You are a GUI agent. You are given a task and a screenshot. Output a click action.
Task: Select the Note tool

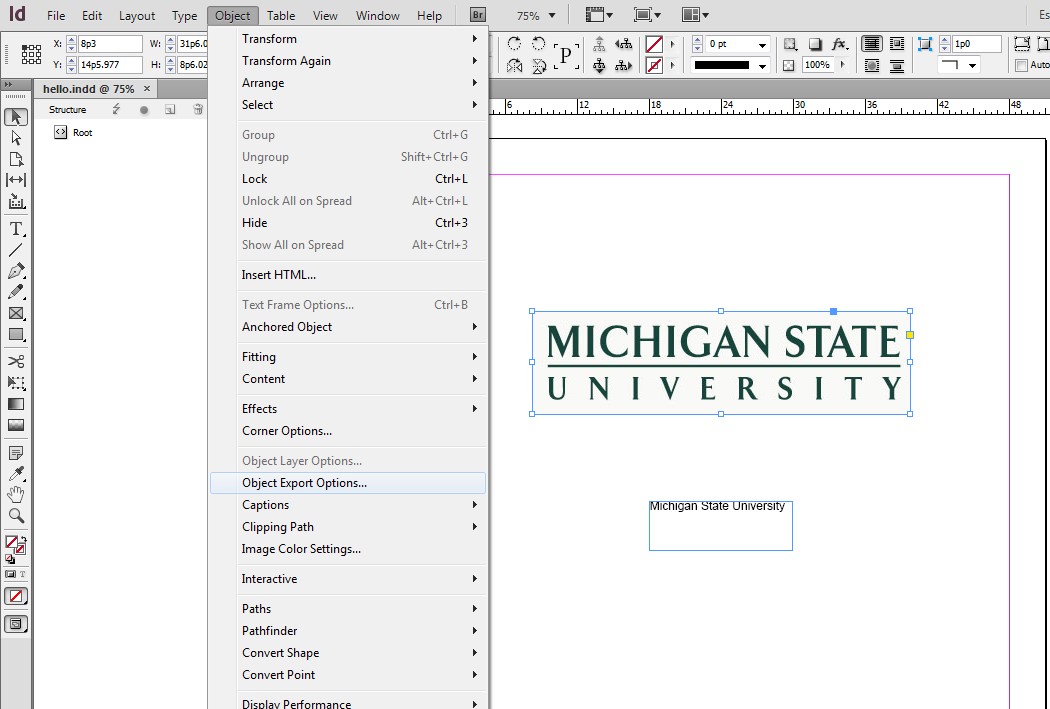[x=16, y=453]
